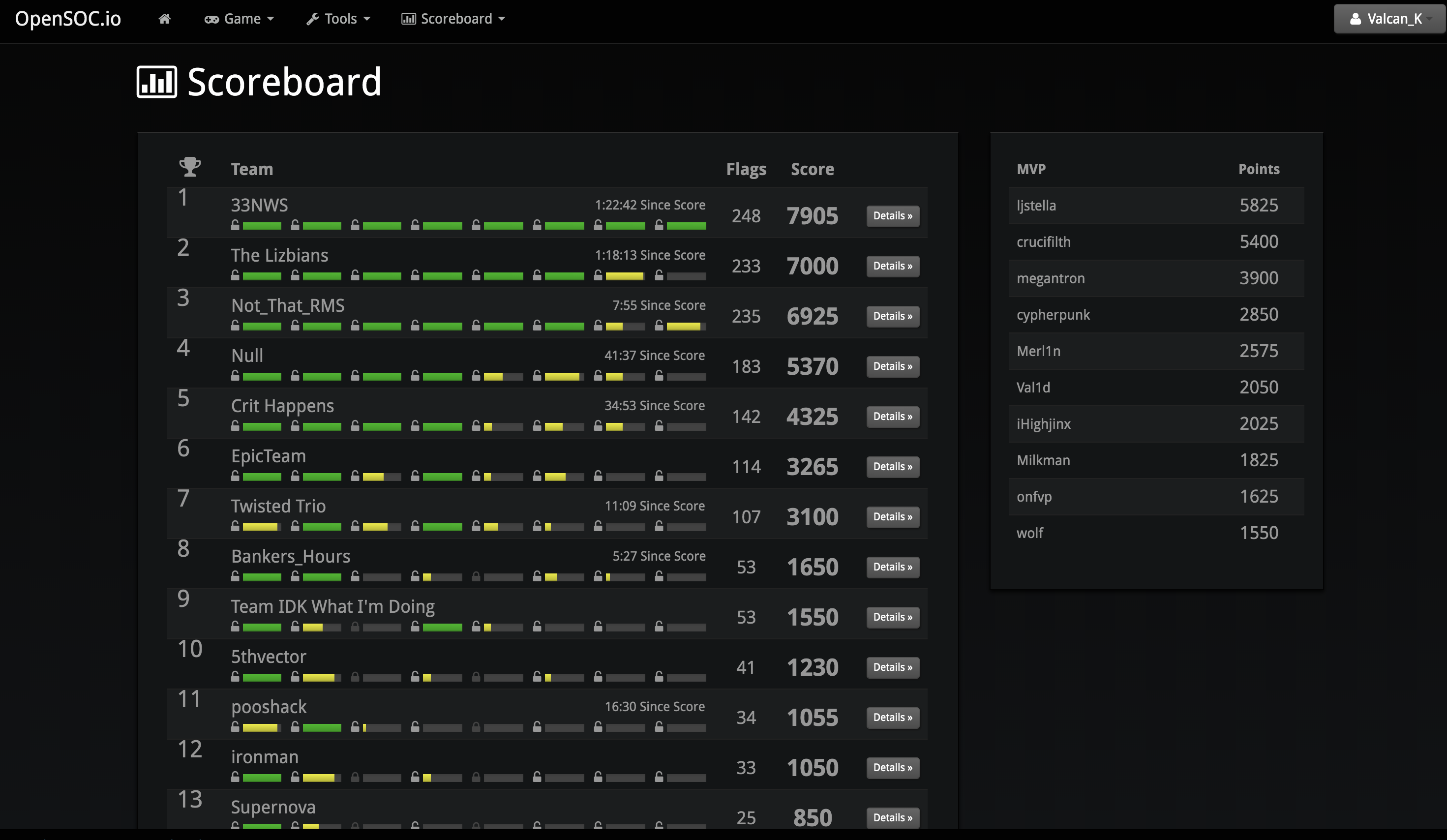Screen dimensions: 1447x840
Task: Click first unlock icon under 33NWS
Action: click(x=235, y=225)
